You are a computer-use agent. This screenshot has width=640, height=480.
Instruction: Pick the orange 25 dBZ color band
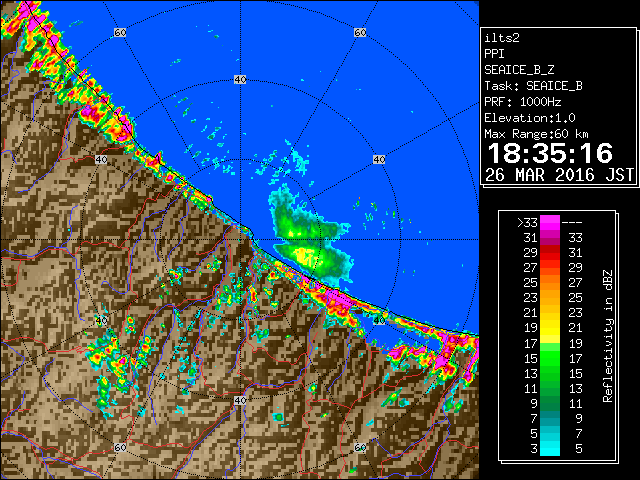click(x=550, y=282)
